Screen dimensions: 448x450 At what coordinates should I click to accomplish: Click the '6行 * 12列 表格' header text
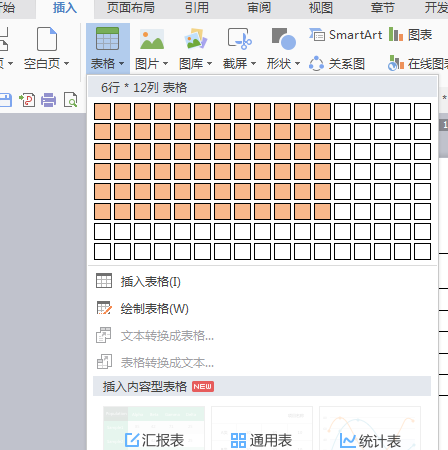[144, 88]
